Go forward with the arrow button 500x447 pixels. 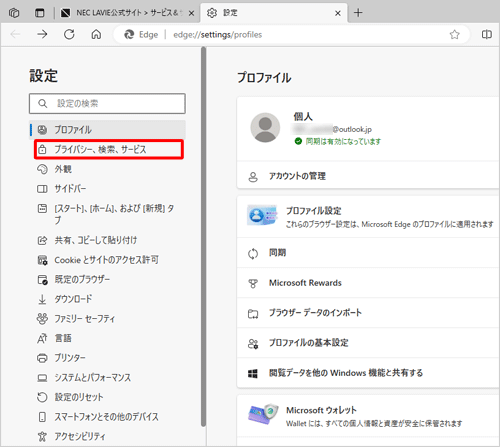pyautogui.click(x=42, y=34)
